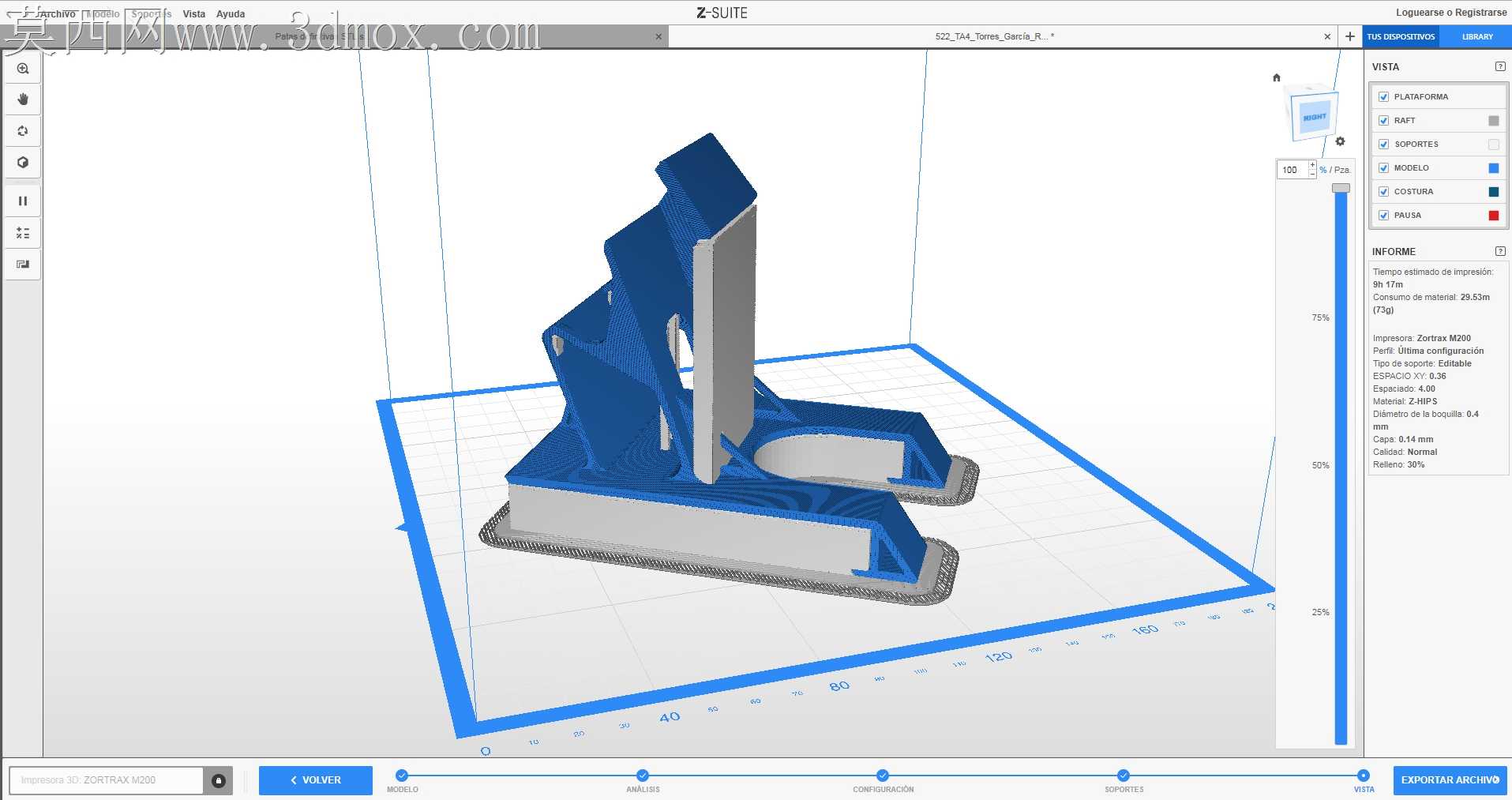Toggle PAUSA visibility checkbox

click(1383, 216)
